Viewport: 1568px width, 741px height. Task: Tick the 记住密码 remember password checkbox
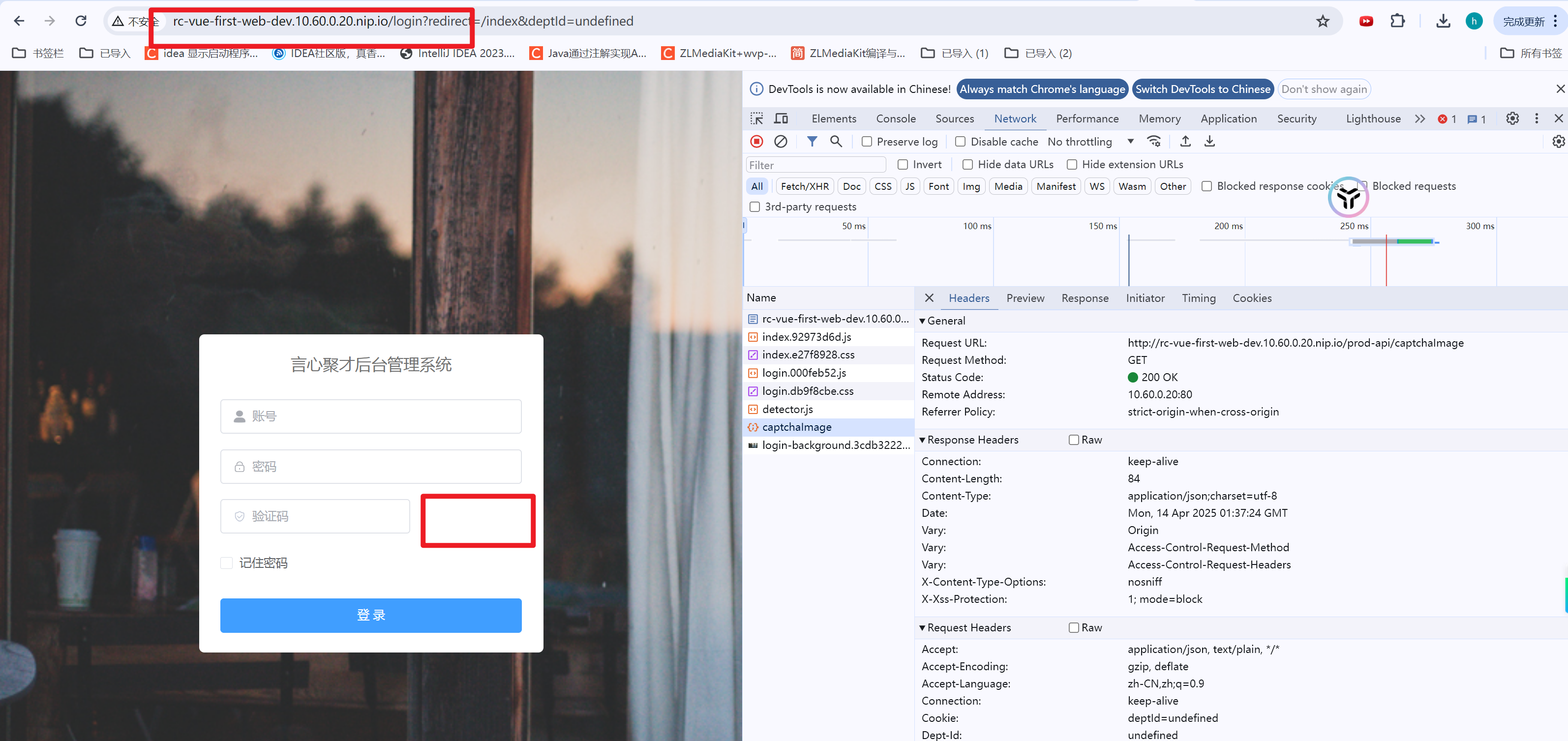[226, 563]
